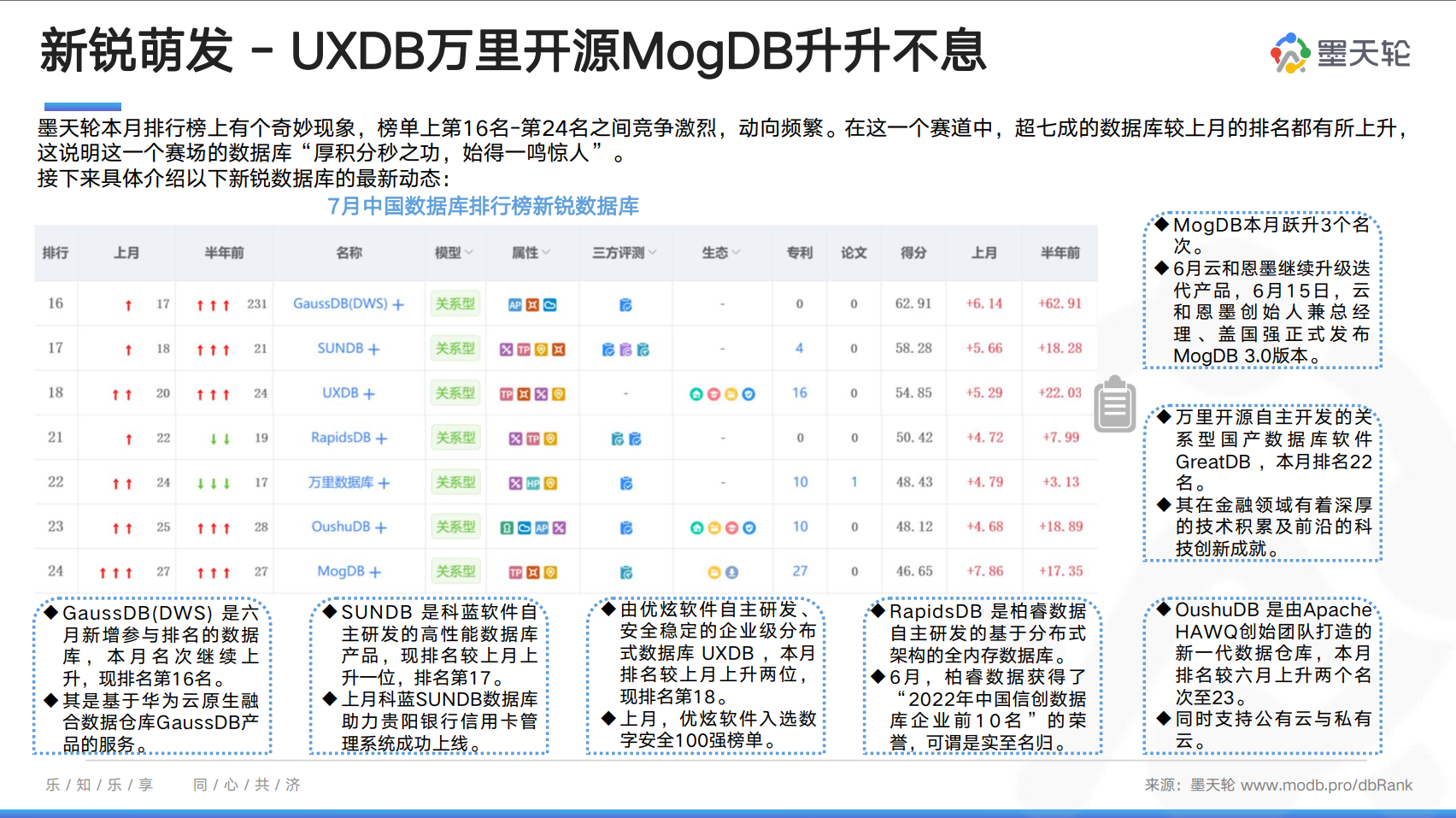Click the source text 来源：墨天轮 www.modb.pro/dbRank
Screen dimensions: 1456x818
(1278, 785)
